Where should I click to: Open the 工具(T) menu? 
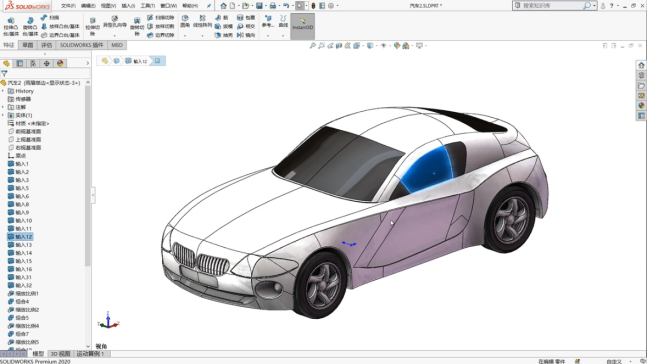click(147, 6)
